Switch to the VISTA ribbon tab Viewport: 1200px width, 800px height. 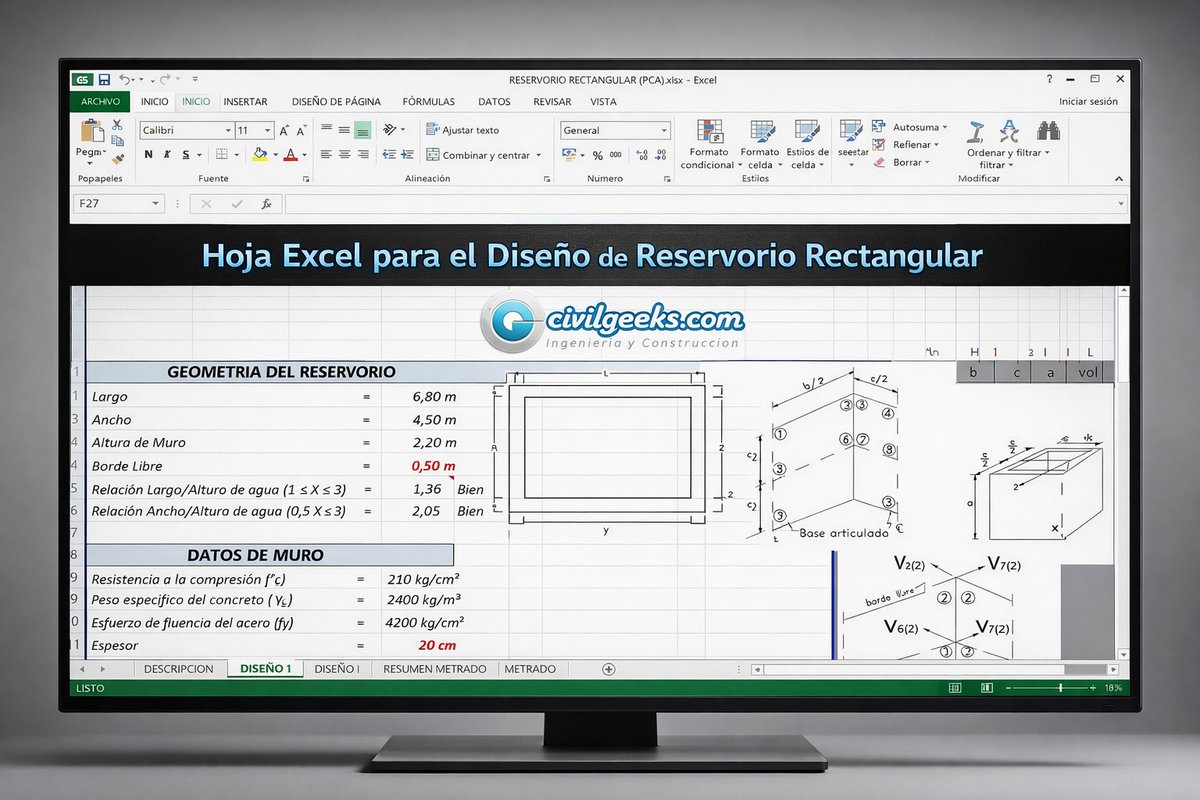[x=603, y=102]
